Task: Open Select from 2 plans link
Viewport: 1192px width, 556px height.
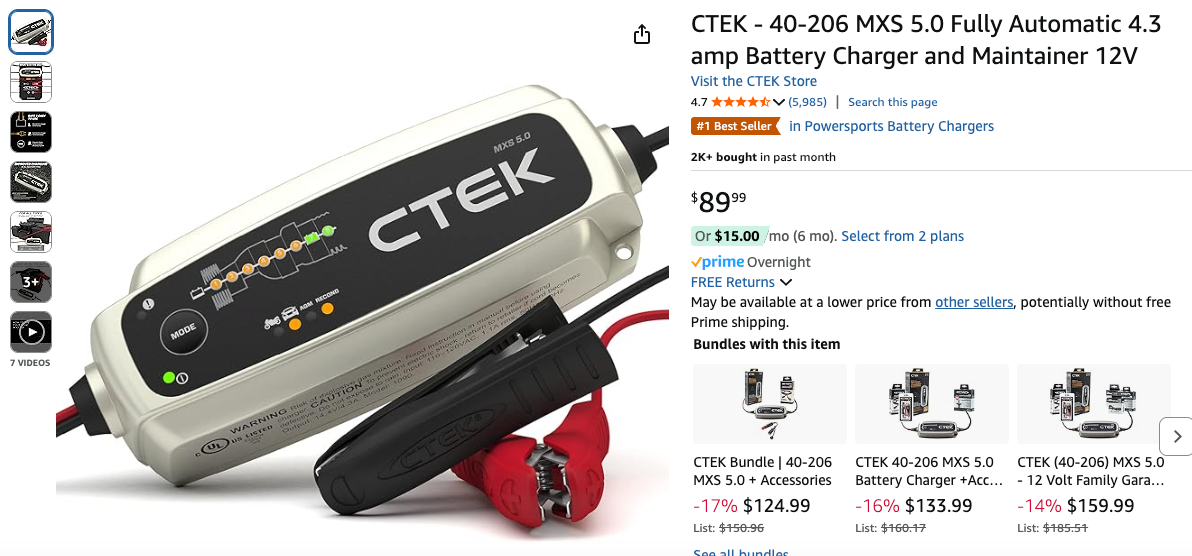Action: pos(902,237)
